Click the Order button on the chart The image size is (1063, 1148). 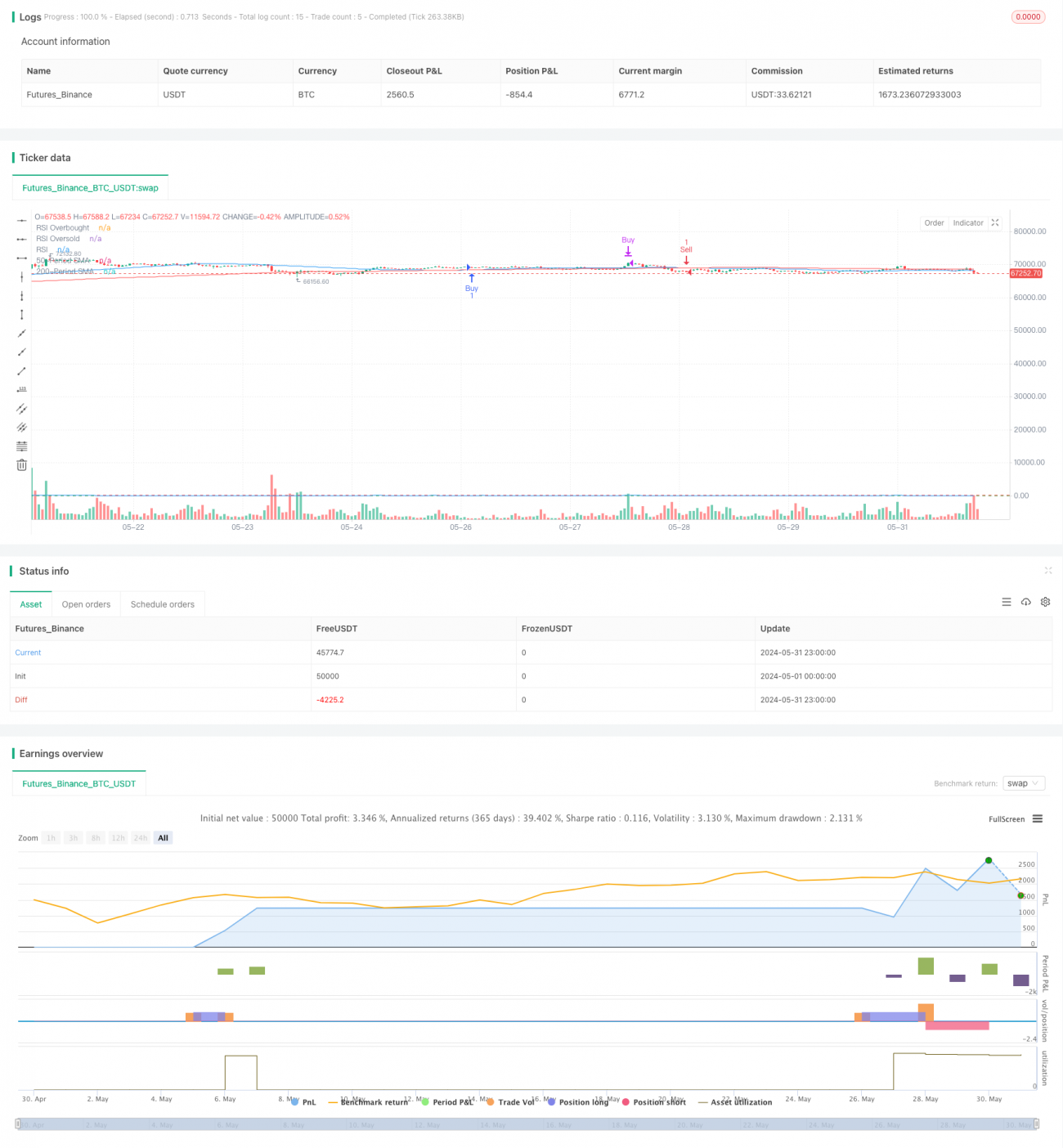pos(935,222)
